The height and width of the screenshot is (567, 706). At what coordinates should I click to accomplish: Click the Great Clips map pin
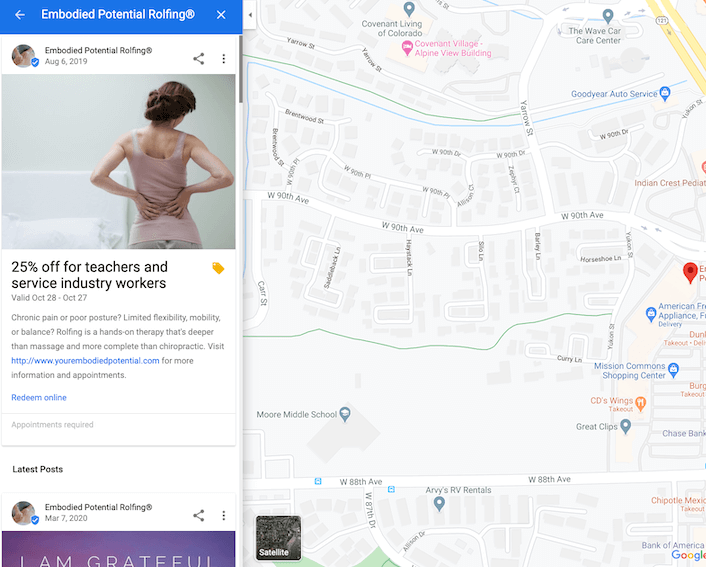(625, 426)
